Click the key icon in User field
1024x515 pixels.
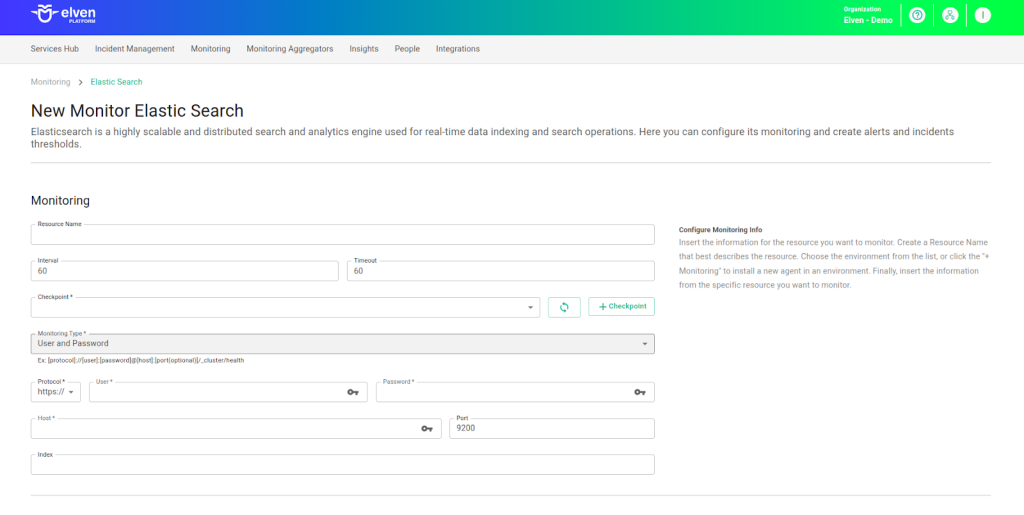coord(353,392)
